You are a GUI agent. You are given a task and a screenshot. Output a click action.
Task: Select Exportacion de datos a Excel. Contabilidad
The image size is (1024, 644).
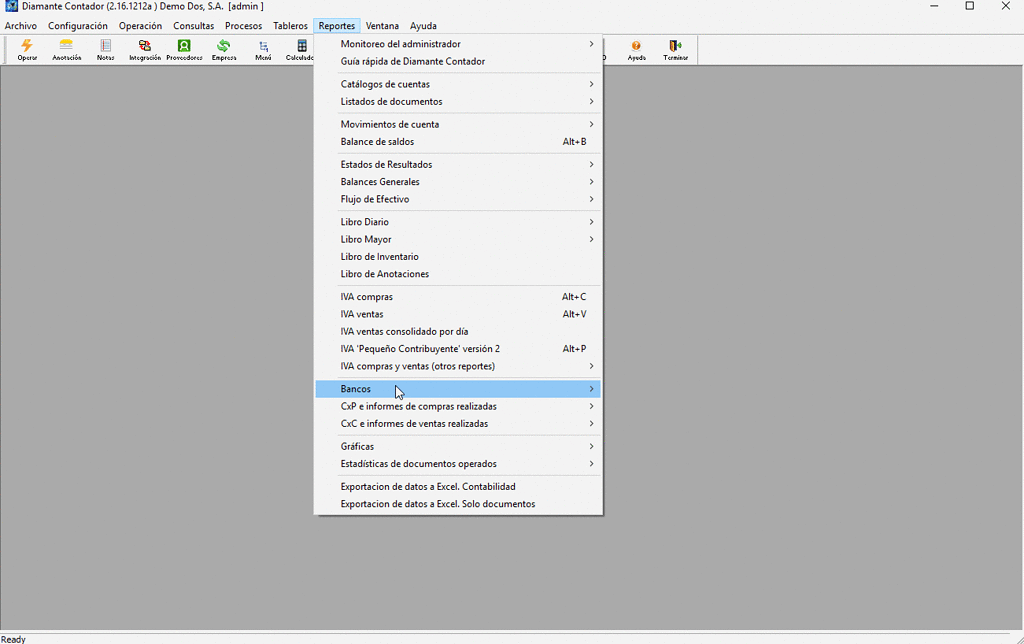click(x=458, y=487)
